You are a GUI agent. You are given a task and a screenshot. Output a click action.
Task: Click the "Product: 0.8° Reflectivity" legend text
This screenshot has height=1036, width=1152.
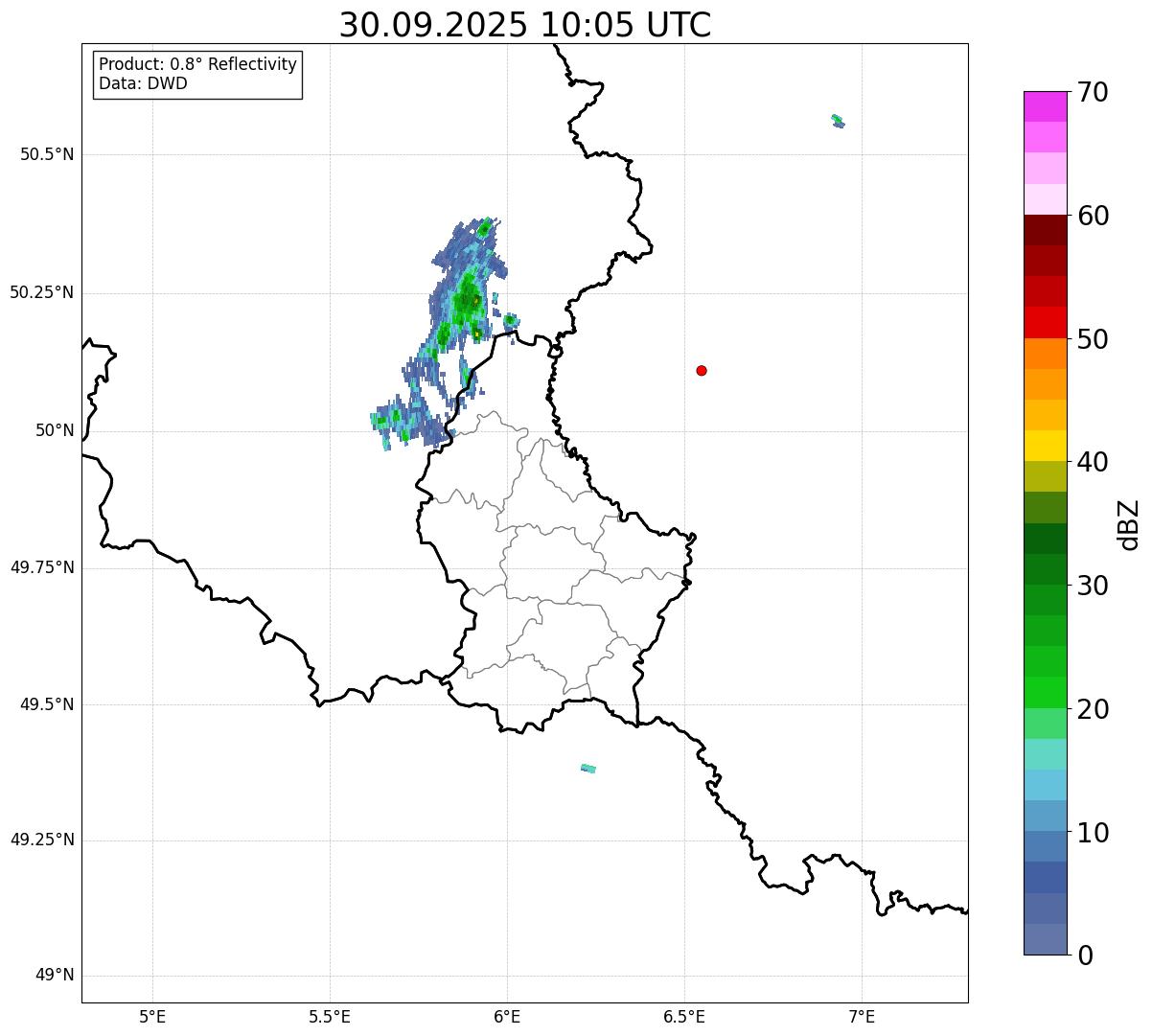coord(198,64)
